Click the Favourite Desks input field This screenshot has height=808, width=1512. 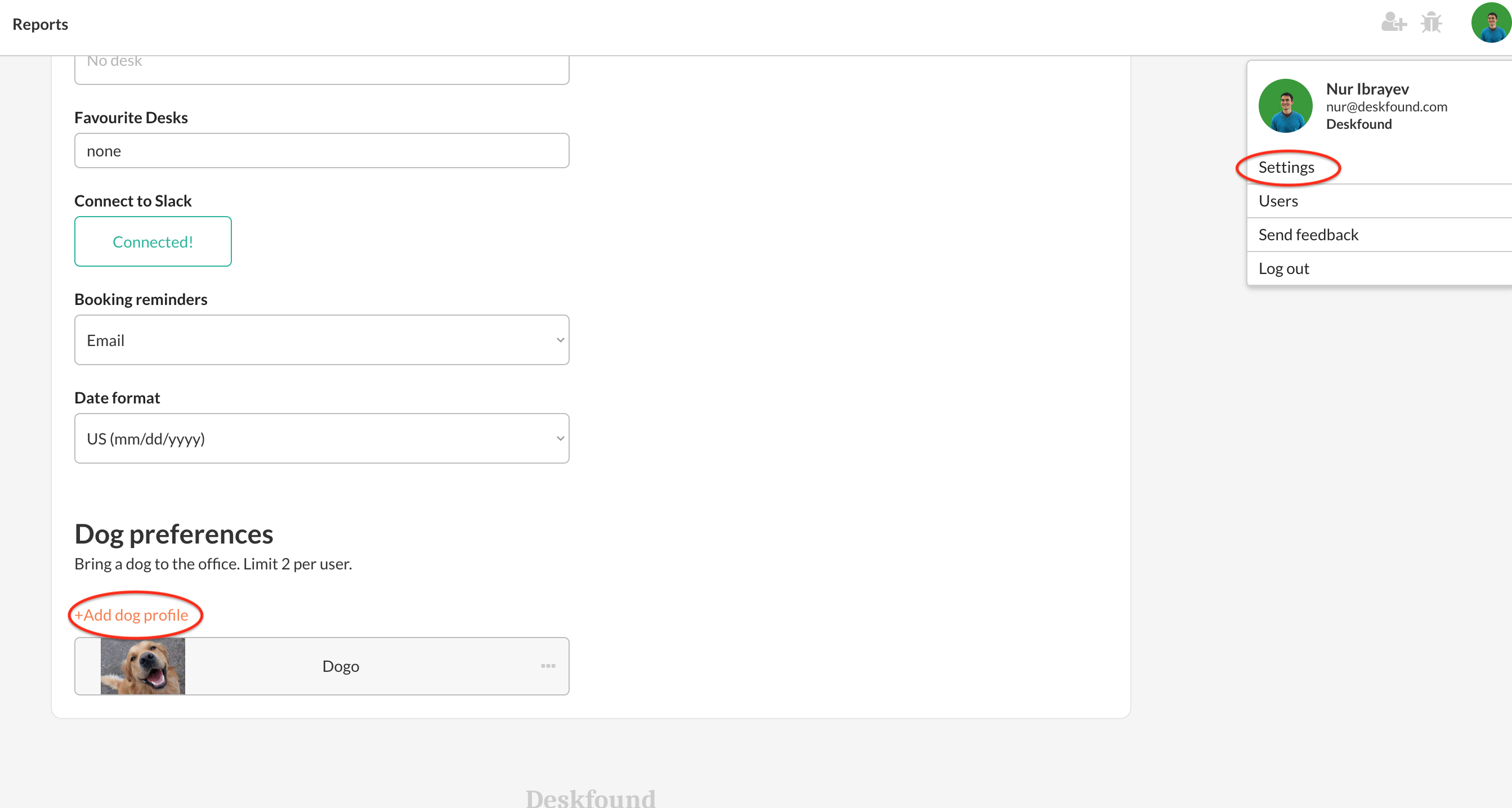tap(321, 151)
